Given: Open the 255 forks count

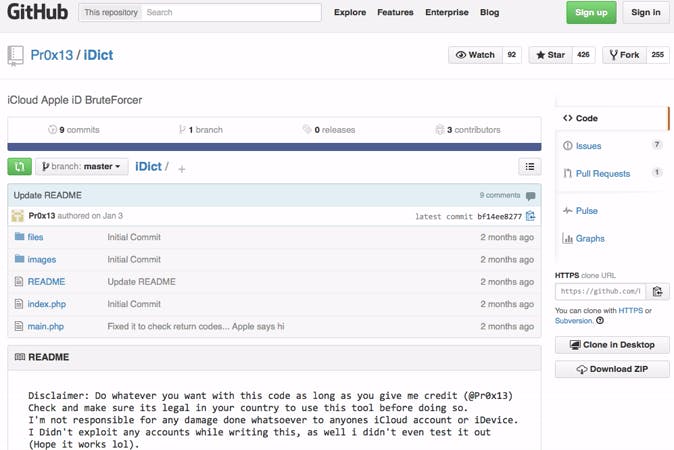Looking at the screenshot, I should point(658,55).
